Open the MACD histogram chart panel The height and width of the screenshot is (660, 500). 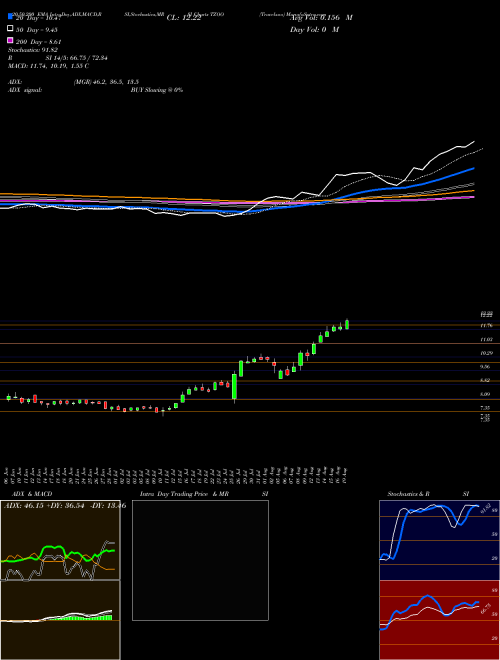(60, 620)
